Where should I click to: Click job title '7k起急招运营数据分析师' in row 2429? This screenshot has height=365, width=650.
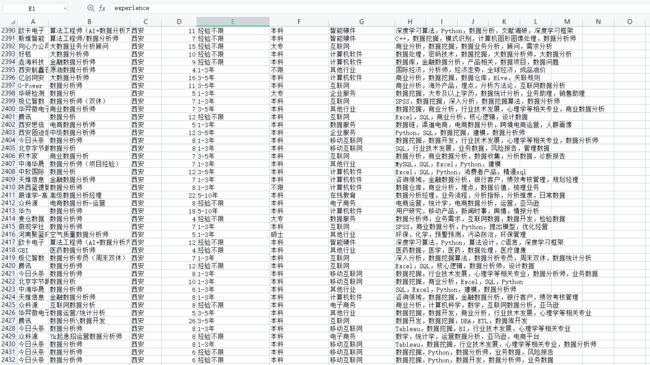pos(86,336)
